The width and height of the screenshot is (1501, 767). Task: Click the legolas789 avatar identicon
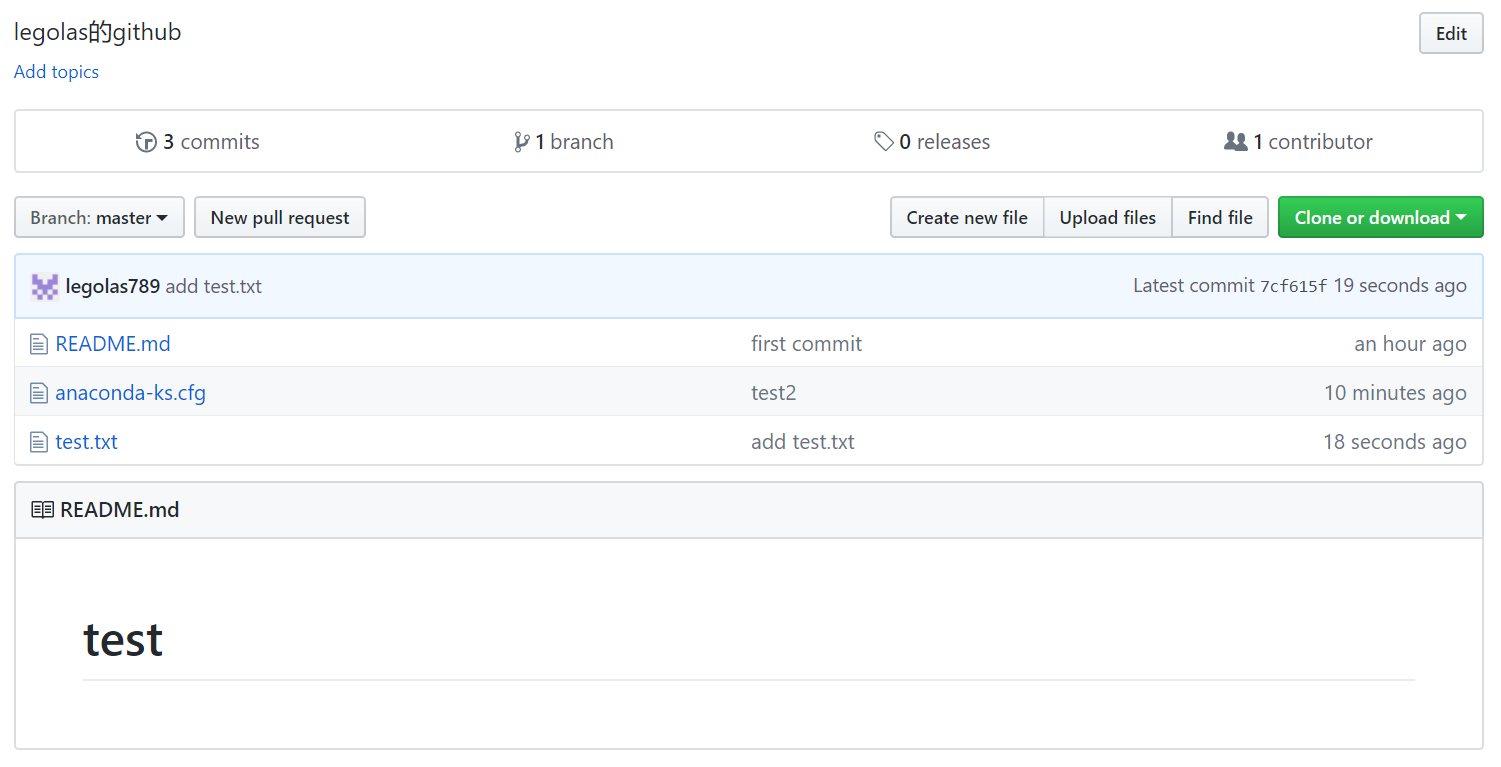pyautogui.click(x=44, y=286)
